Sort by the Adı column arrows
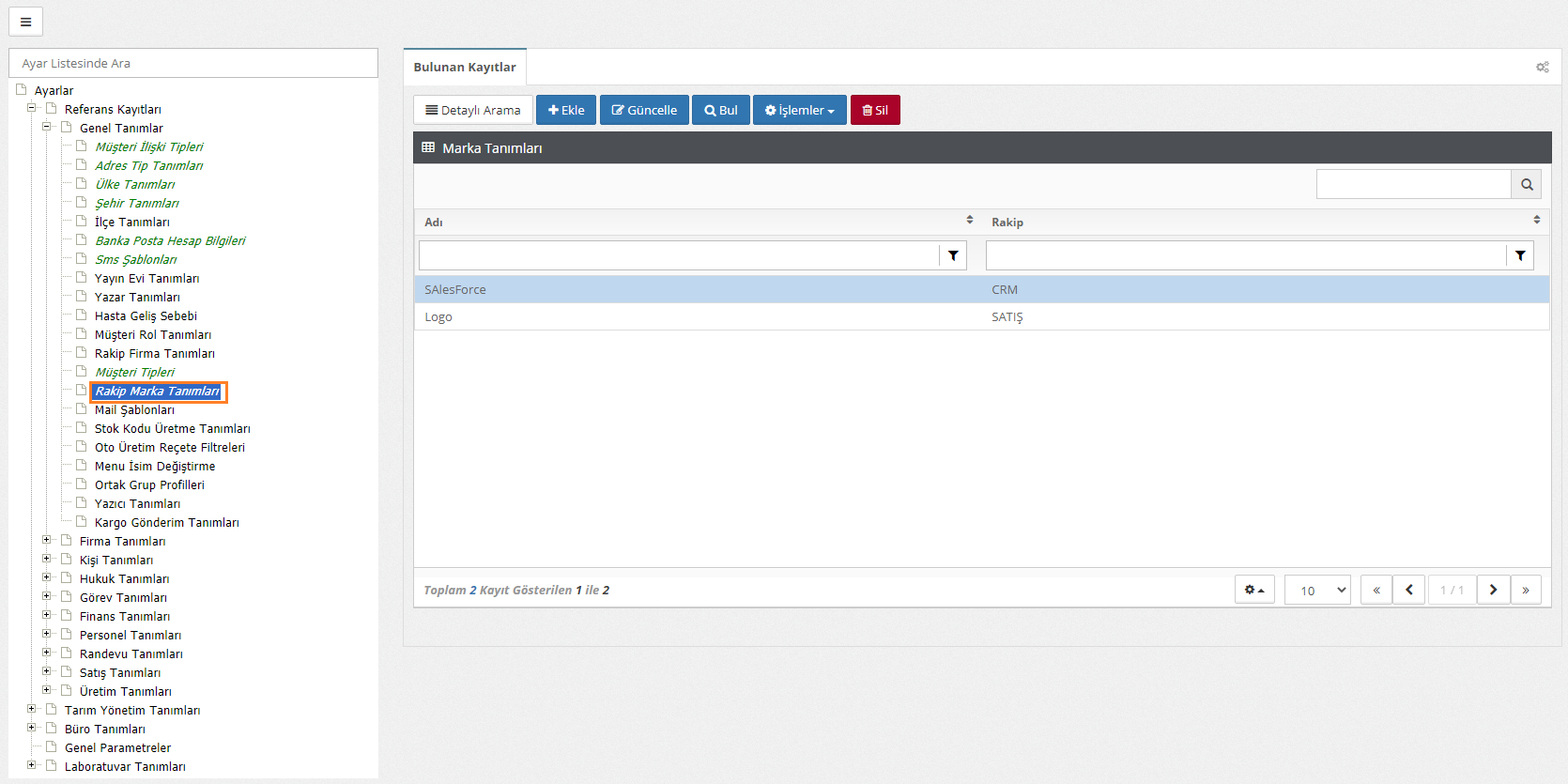This screenshot has height=784, width=1568. coord(970,220)
